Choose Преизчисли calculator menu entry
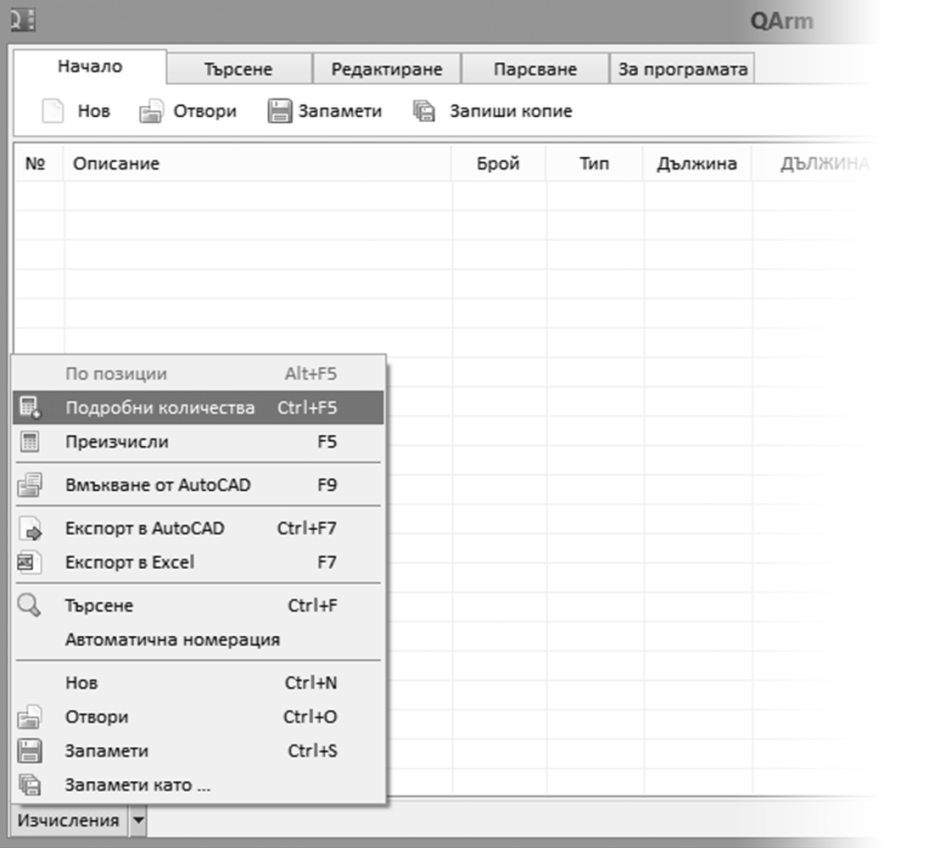This screenshot has height=848, width=940. (x=116, y=442)
